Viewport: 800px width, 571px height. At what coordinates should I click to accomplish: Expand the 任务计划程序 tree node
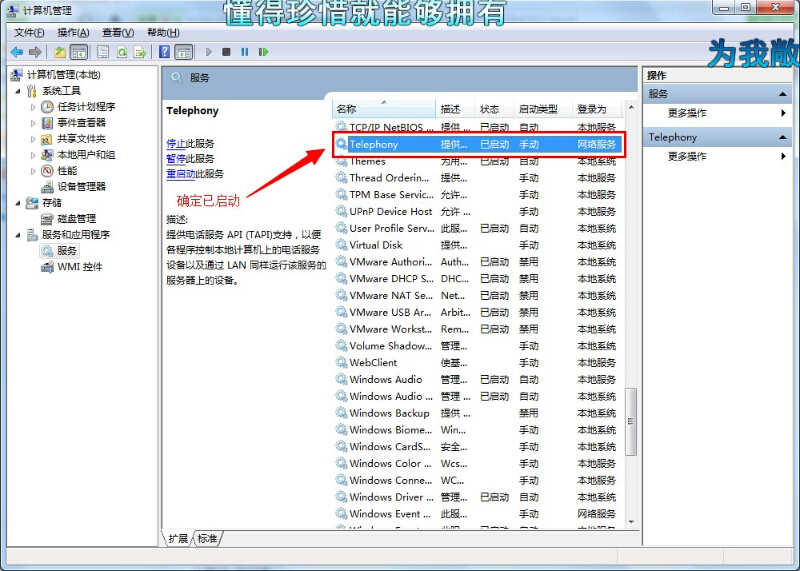point(33,107)
